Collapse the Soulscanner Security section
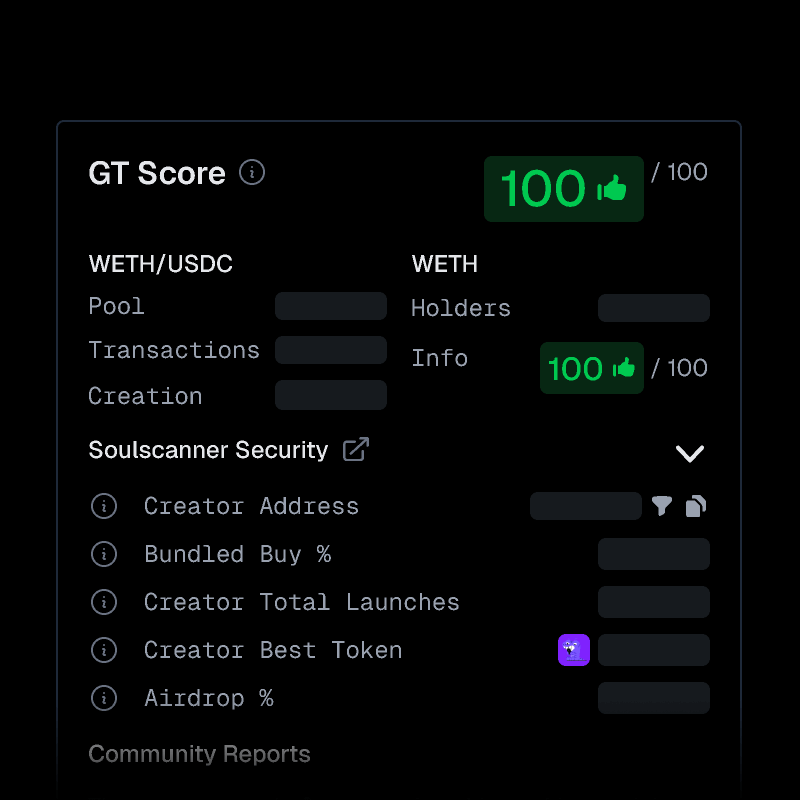 coord(690,453)
